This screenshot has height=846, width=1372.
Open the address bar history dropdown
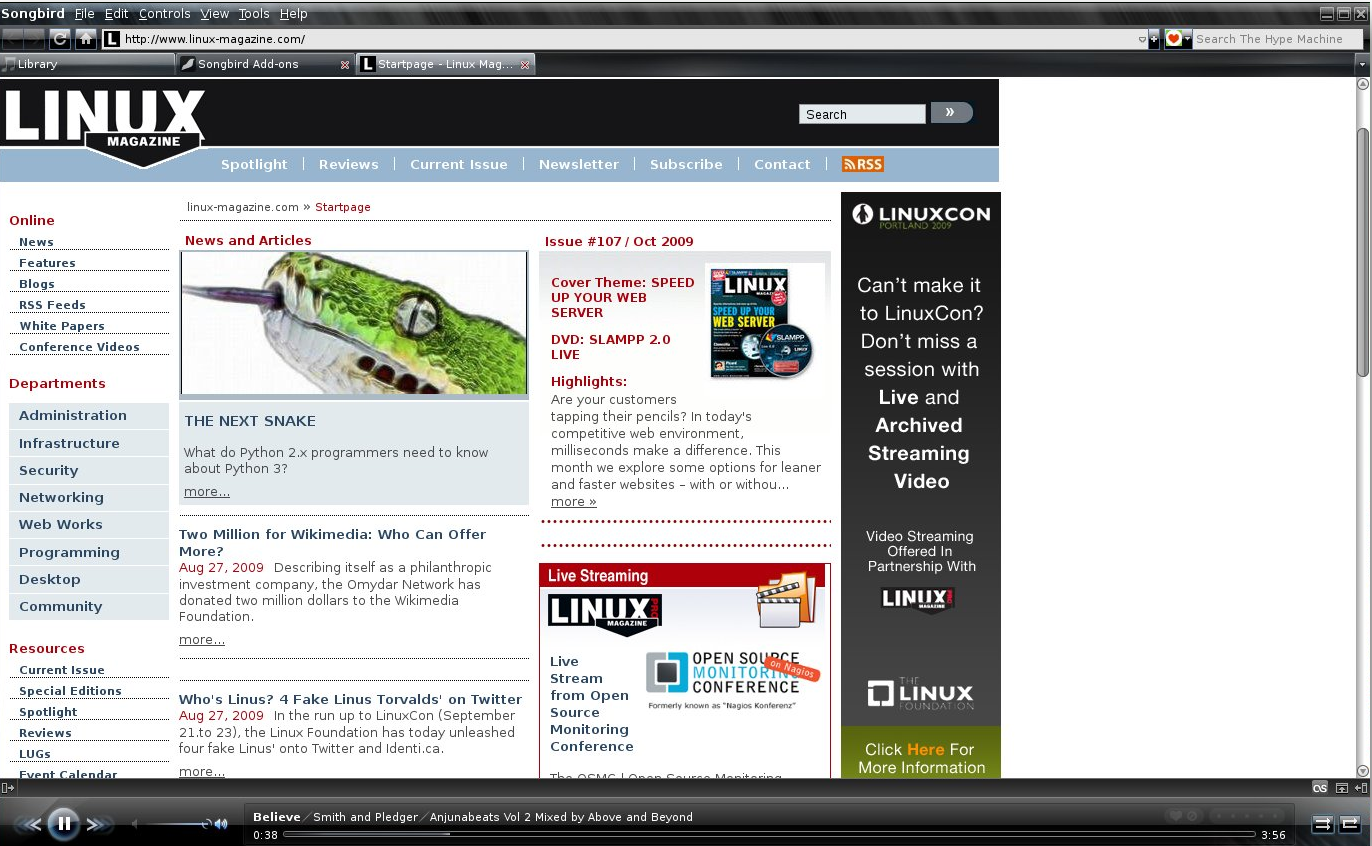(1143, 40)
